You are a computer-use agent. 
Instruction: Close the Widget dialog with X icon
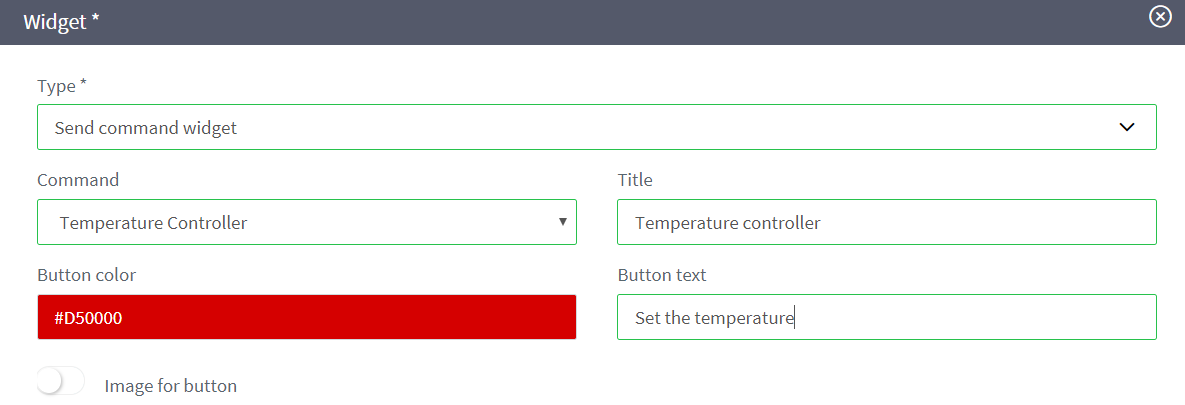coord(1160,17)
